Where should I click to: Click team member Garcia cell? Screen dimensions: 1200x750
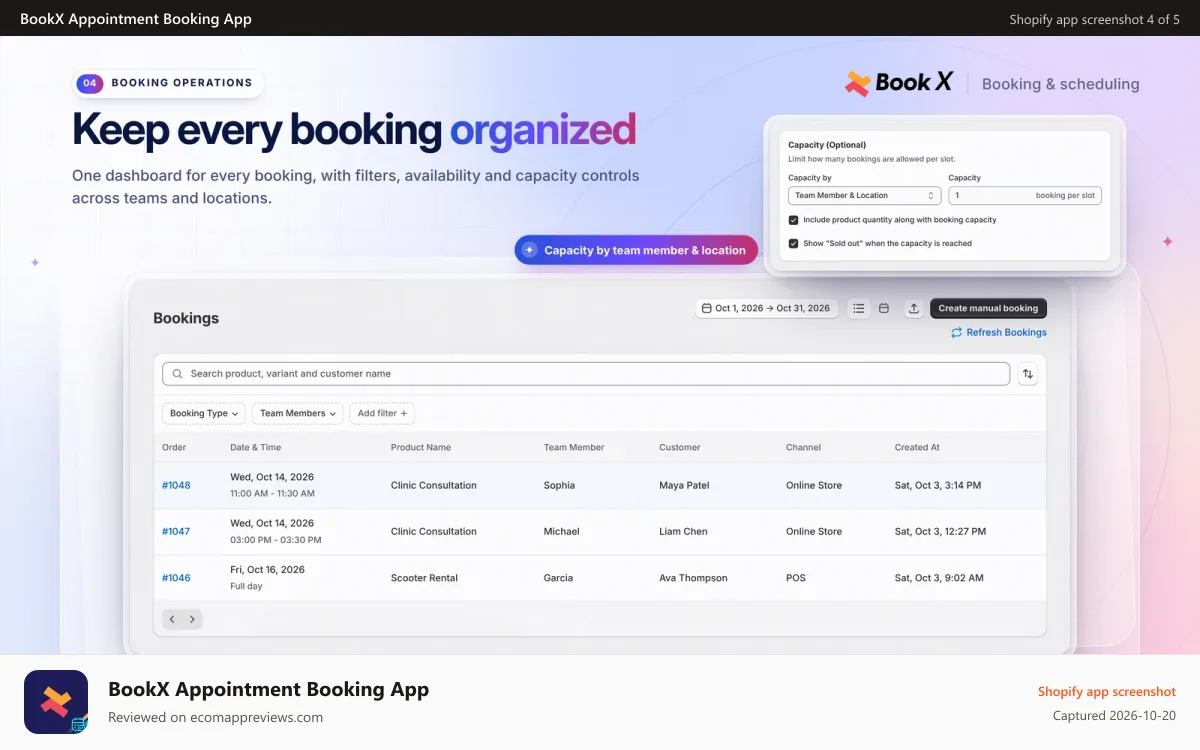pos(558,578)
